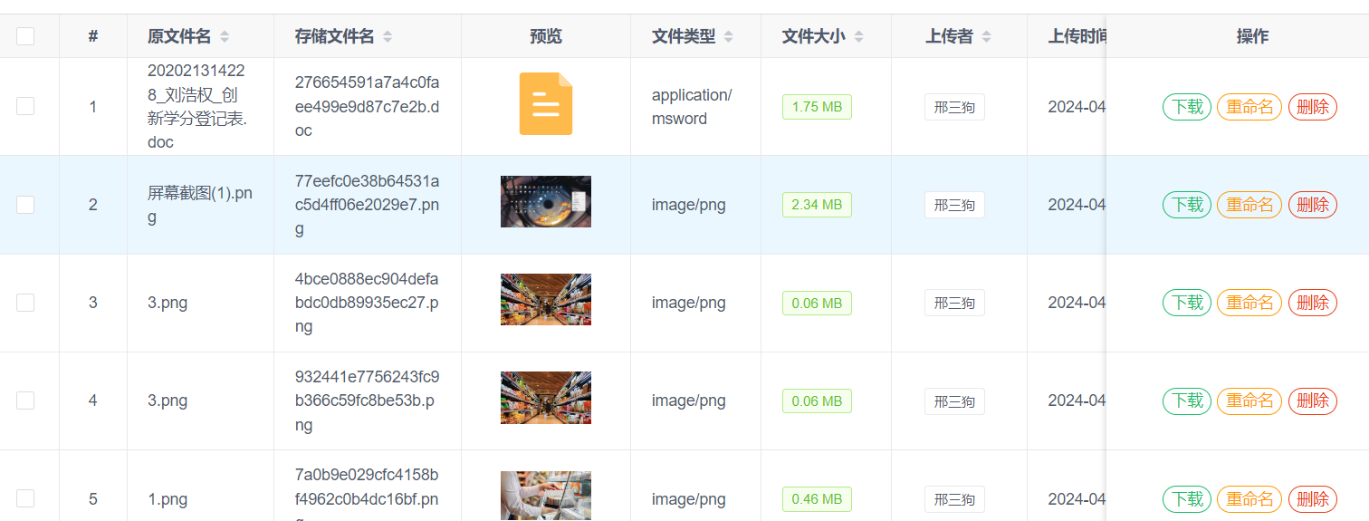The height and width of the screenshot is (521, 1369).
Task: Sort table by file size
Action: pos(858,37)
